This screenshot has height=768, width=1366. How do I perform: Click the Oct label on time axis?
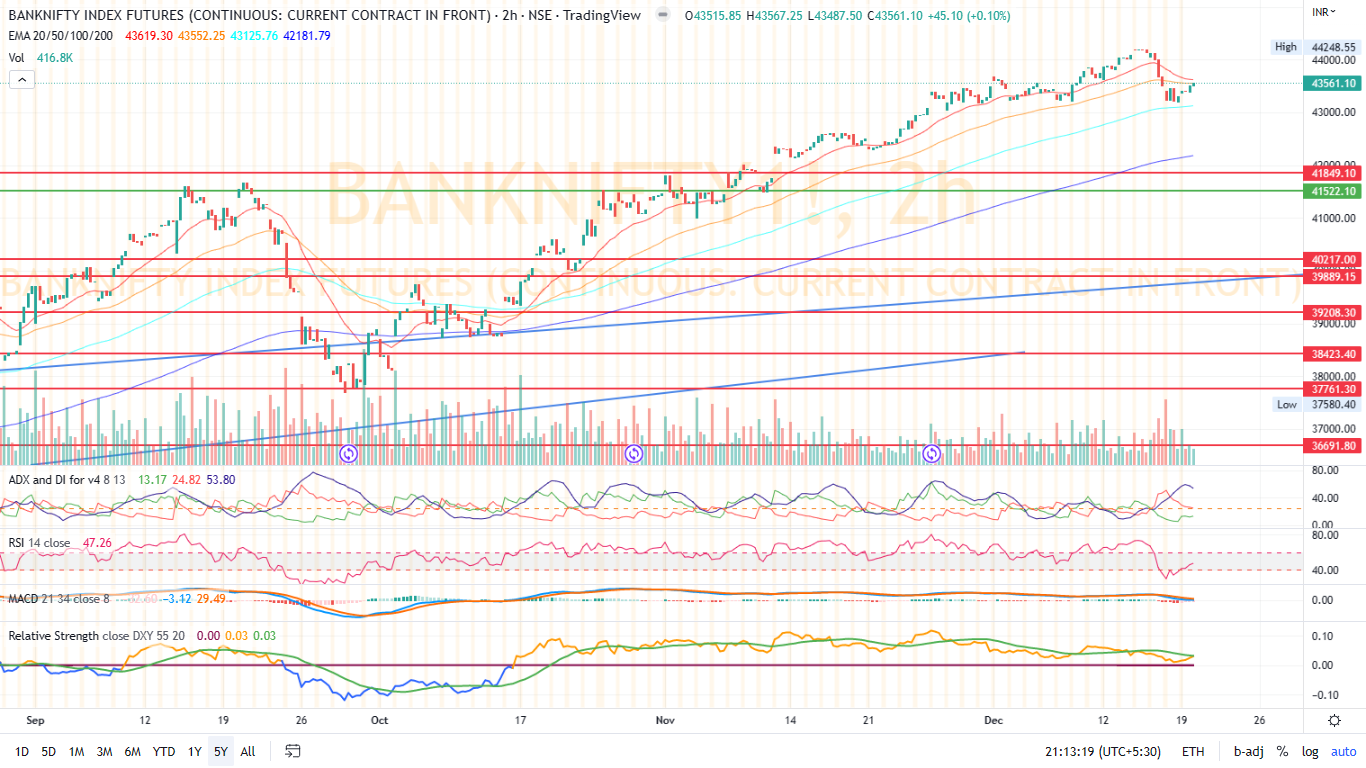tap(379, 720)
